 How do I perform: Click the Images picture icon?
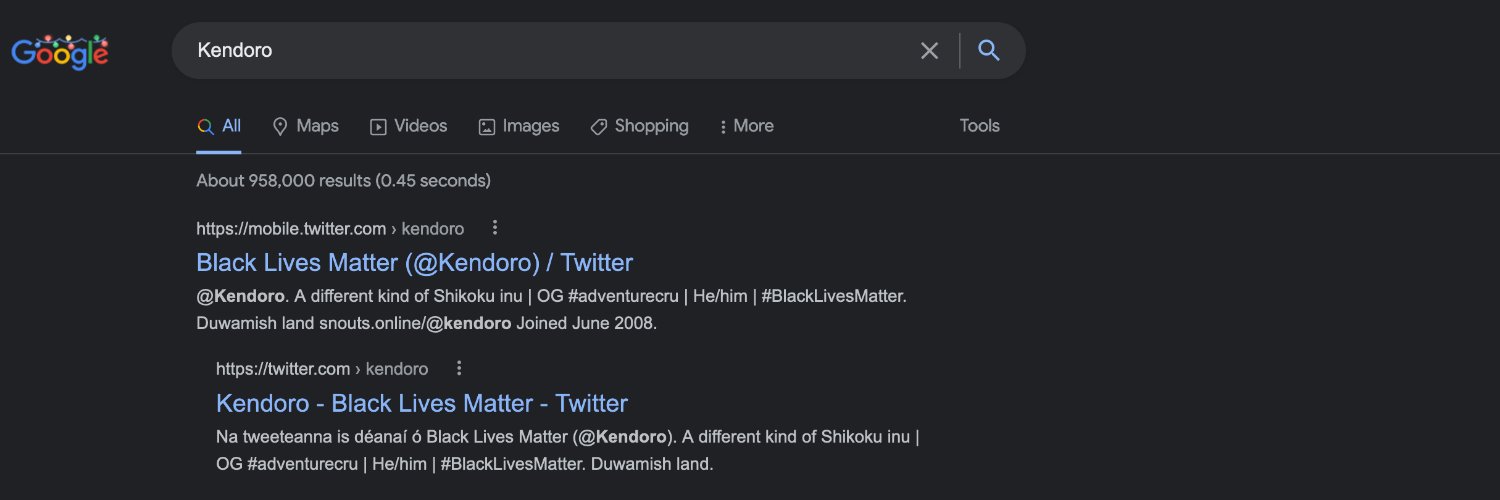(487, 127)
